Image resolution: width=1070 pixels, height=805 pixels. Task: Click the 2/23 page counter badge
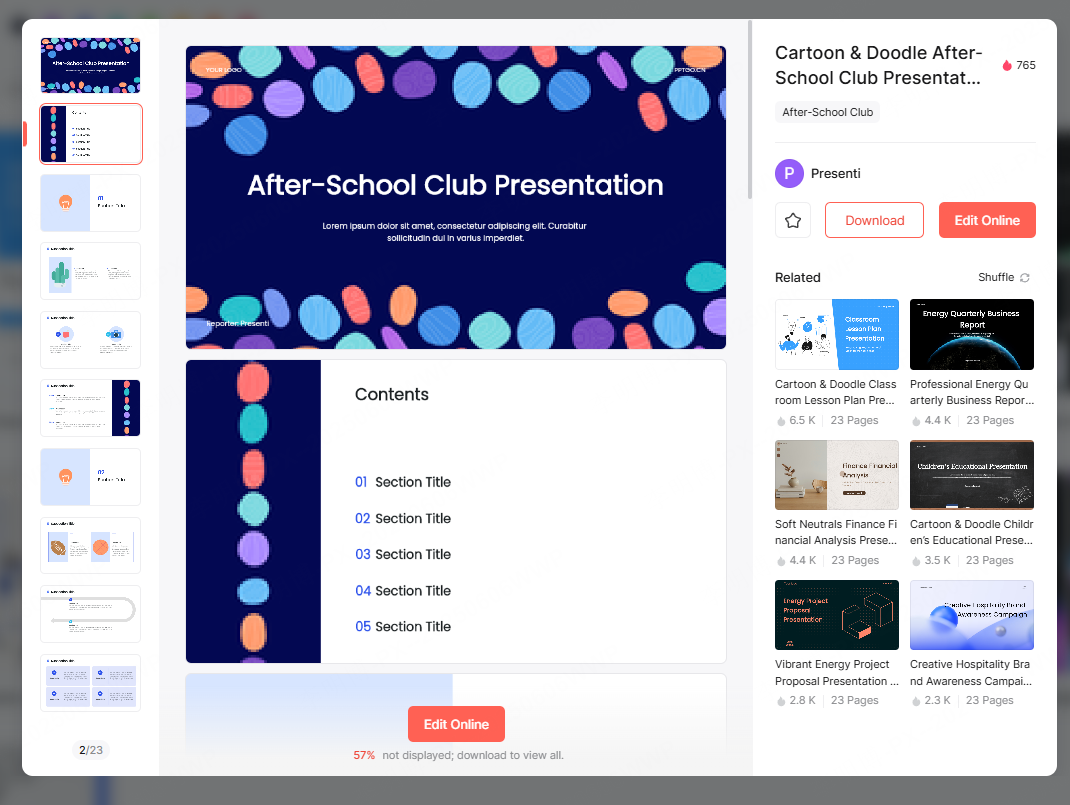coord(90,749)
